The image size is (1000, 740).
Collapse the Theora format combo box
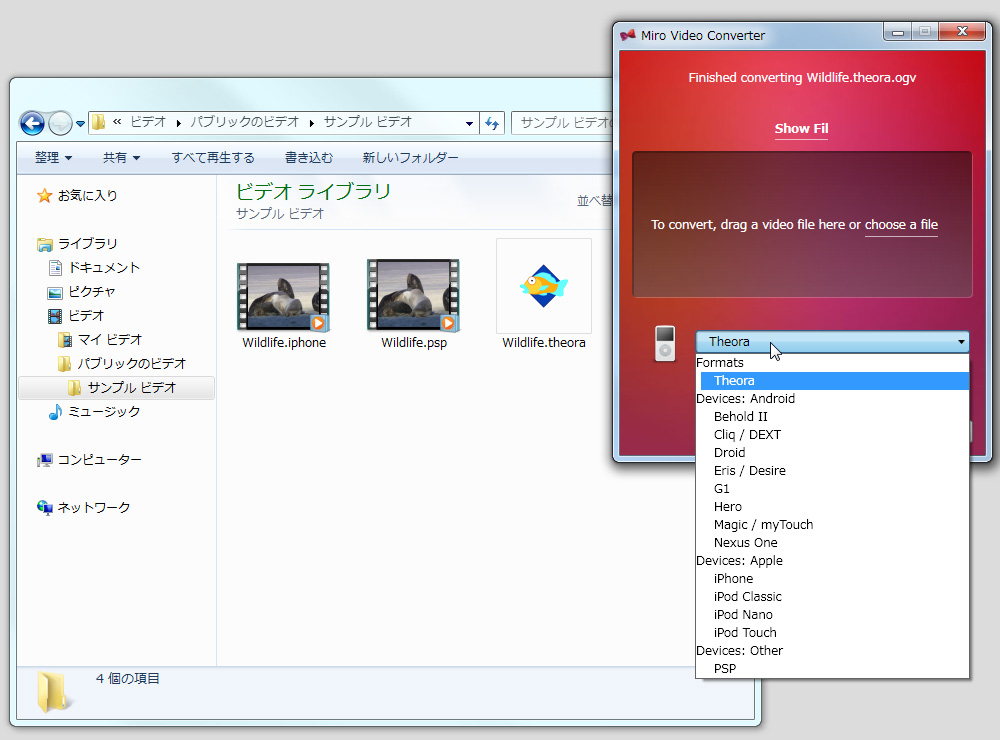pyautogui.click(x=832, y=342)
